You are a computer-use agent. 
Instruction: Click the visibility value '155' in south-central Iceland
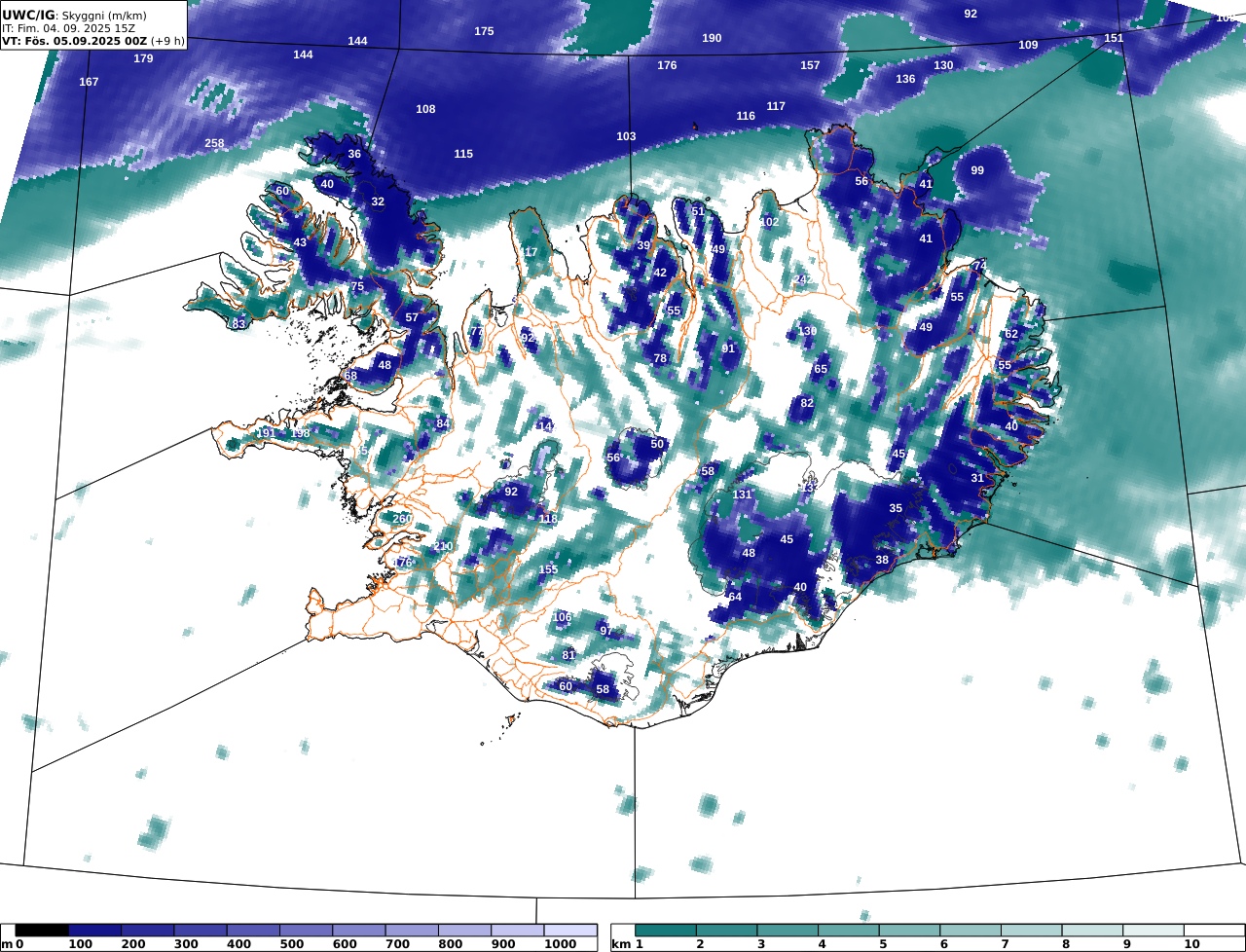click(548, 569)
